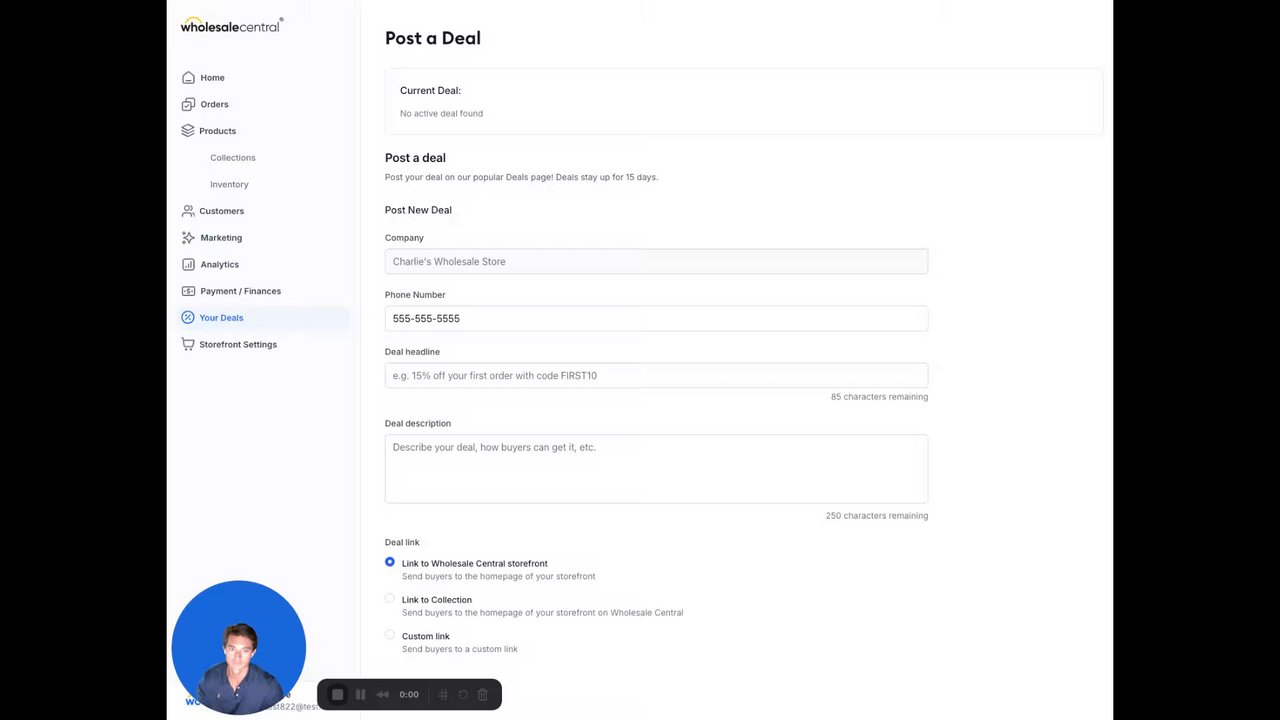Click the Home house icon in sidebar

click(188, 78)
